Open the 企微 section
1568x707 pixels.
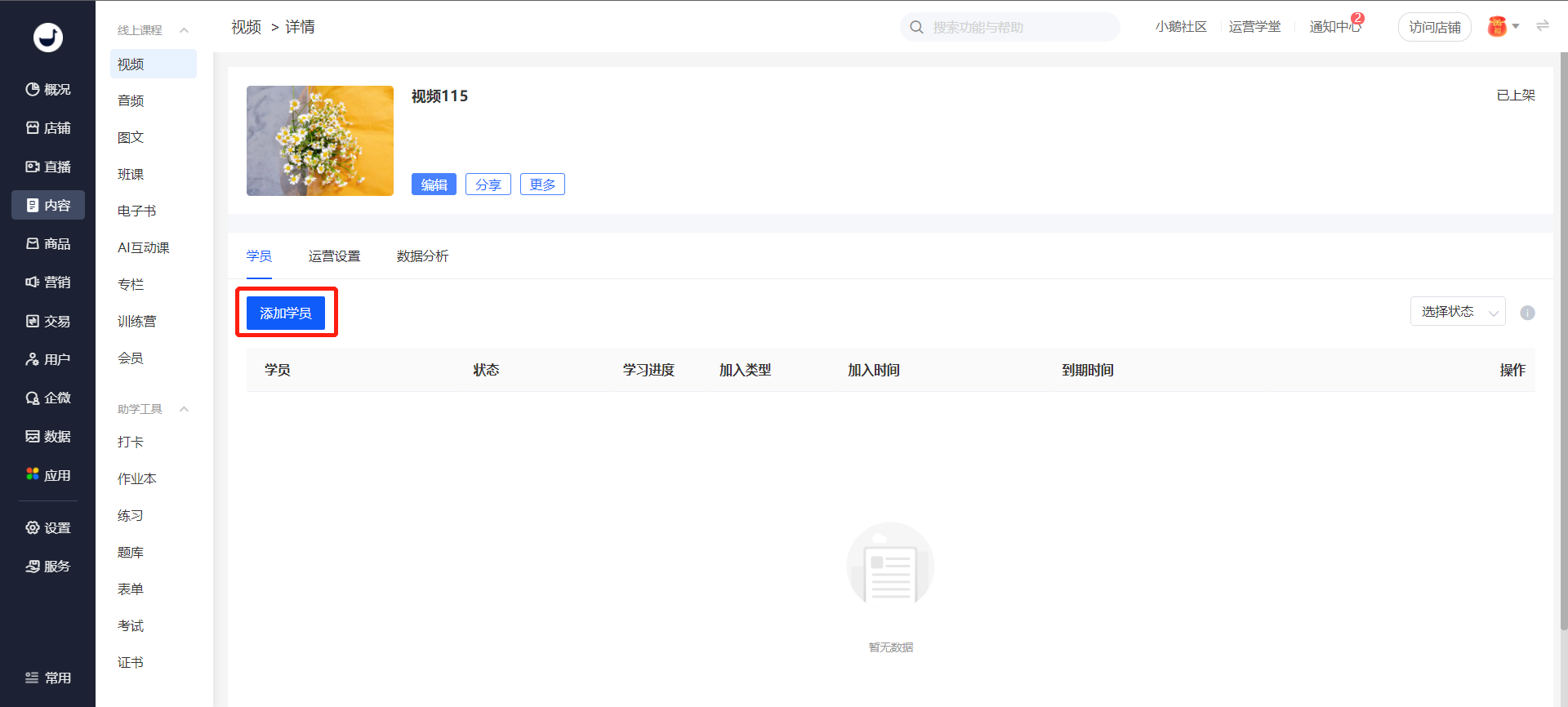48,398
